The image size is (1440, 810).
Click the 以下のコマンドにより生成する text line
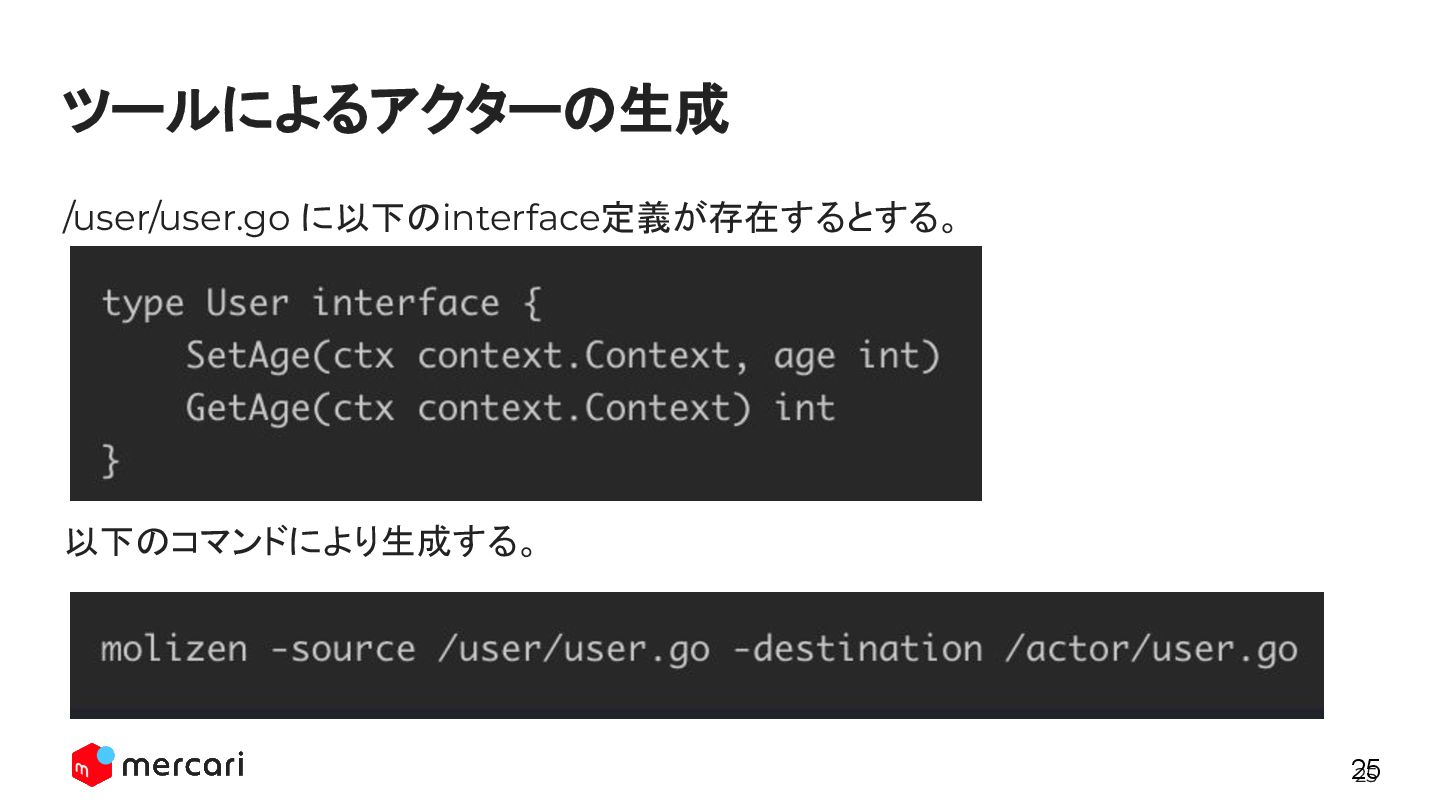(x=300, y=543)
